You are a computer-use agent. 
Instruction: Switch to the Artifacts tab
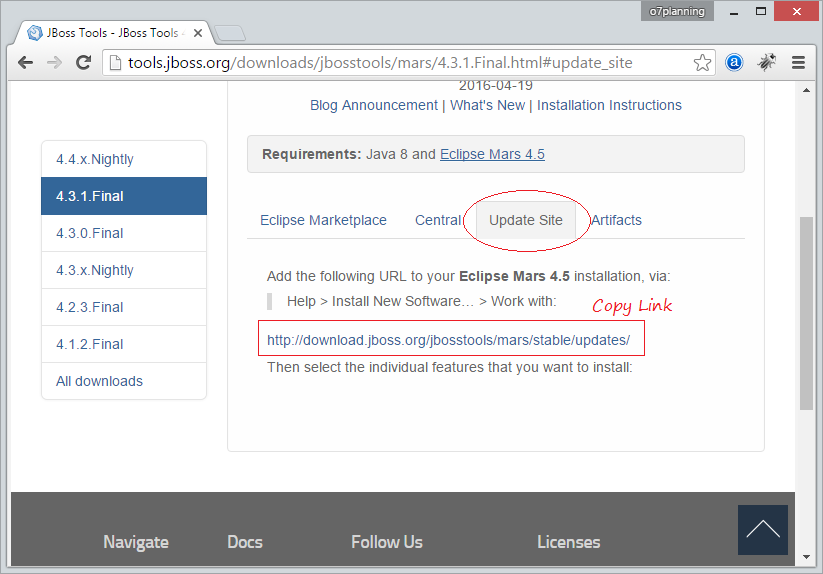tap(616, 220)
